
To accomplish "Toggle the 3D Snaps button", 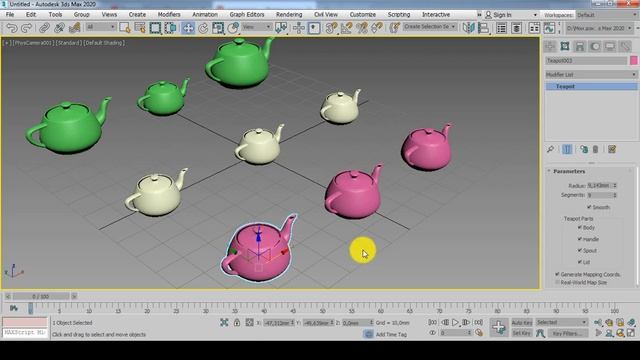I will click(331, 28).
